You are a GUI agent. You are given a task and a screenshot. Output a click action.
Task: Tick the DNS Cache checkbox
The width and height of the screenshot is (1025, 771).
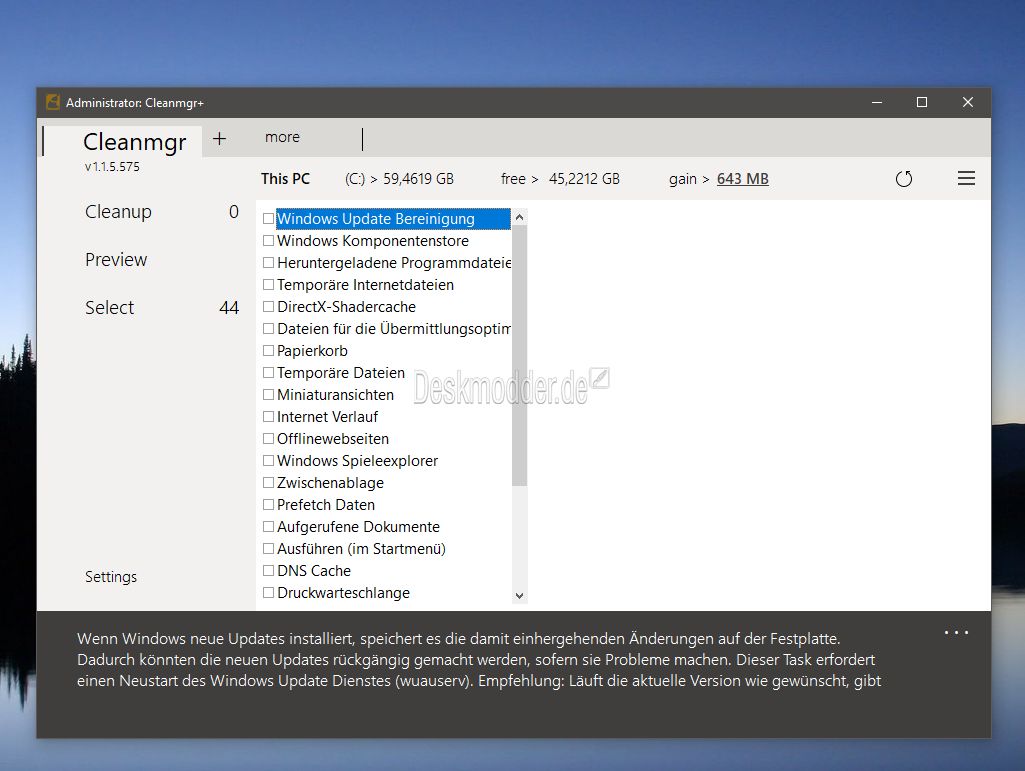pyautogui.click(x=268, y=571)
